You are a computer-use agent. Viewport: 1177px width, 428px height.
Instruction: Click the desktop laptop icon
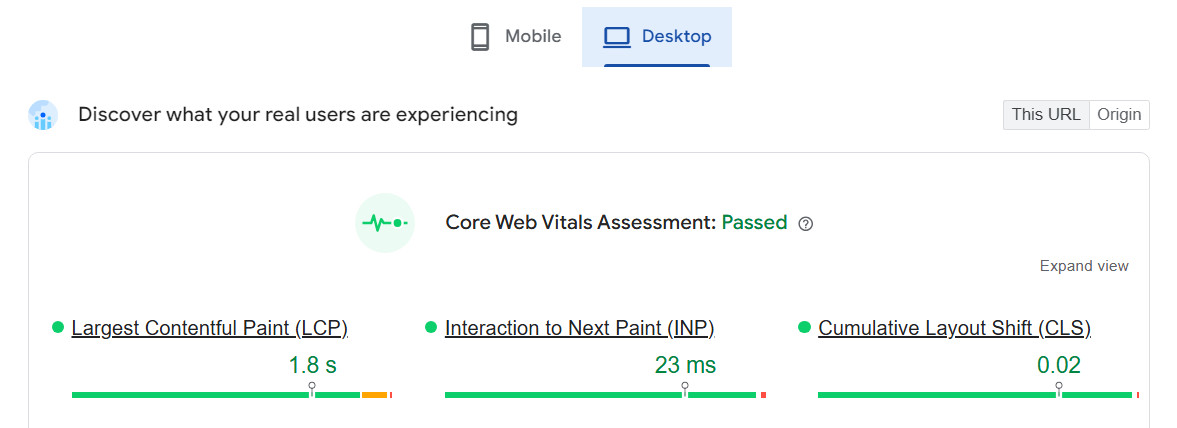coord(617,37)
